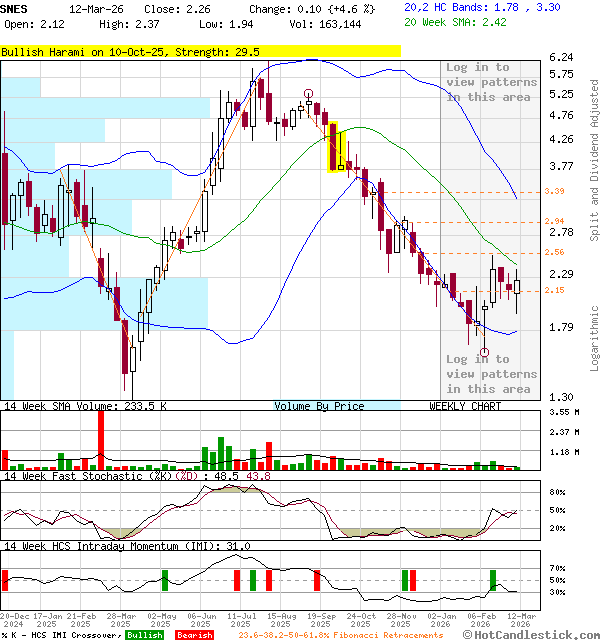The image size is (600, 640).
Task: Click the 2.56 Fibonacci retracement label
Action: [x=555, y=252]
